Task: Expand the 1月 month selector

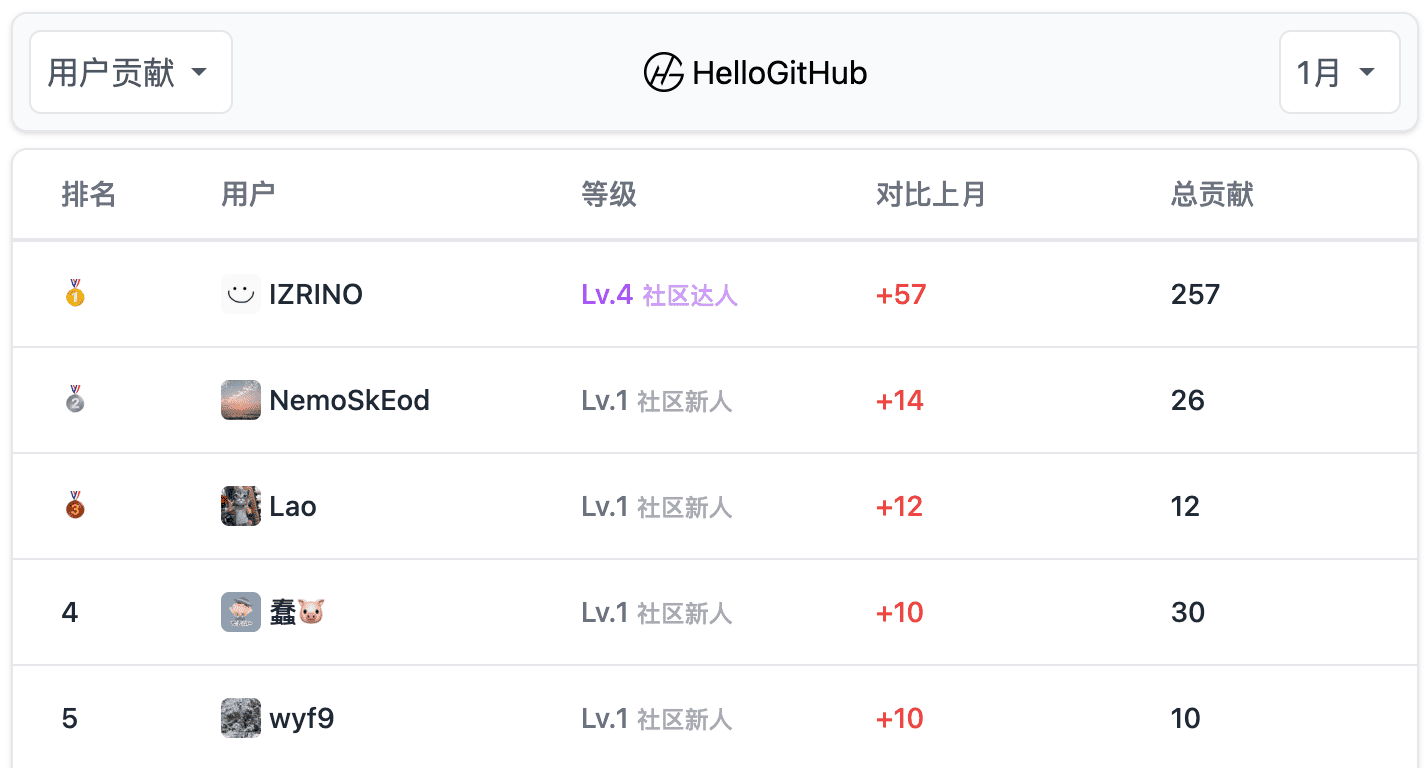Action: point(1339,72)
